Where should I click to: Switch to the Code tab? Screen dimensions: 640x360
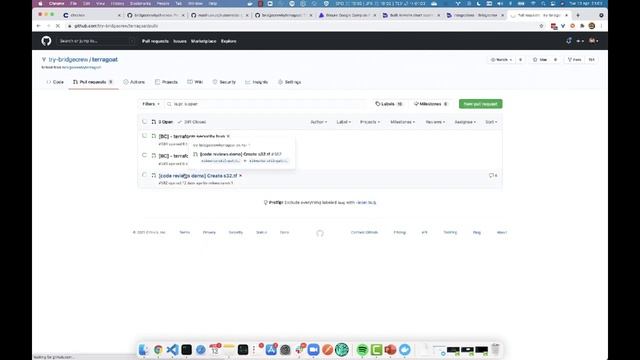(55, 82)
